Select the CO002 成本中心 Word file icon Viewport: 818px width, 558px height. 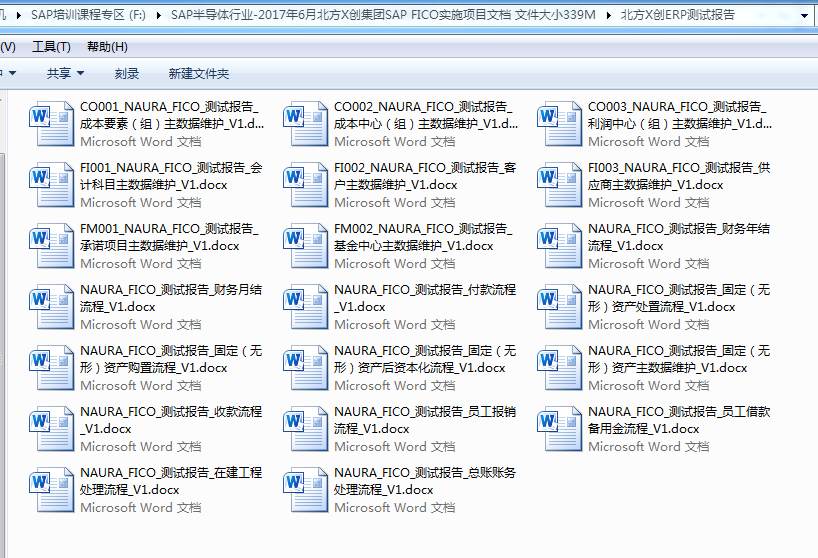pyautogui.click(x=305, y=124)
